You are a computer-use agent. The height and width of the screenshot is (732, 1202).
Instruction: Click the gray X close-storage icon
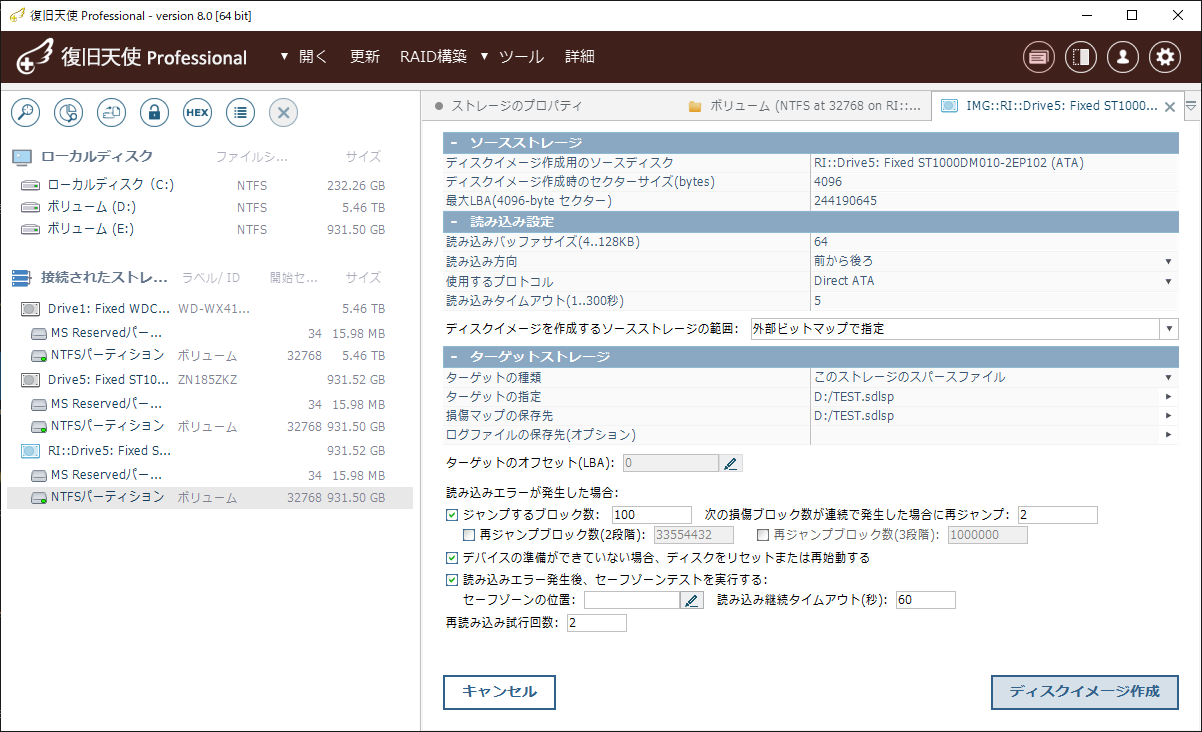coord(283,112)
